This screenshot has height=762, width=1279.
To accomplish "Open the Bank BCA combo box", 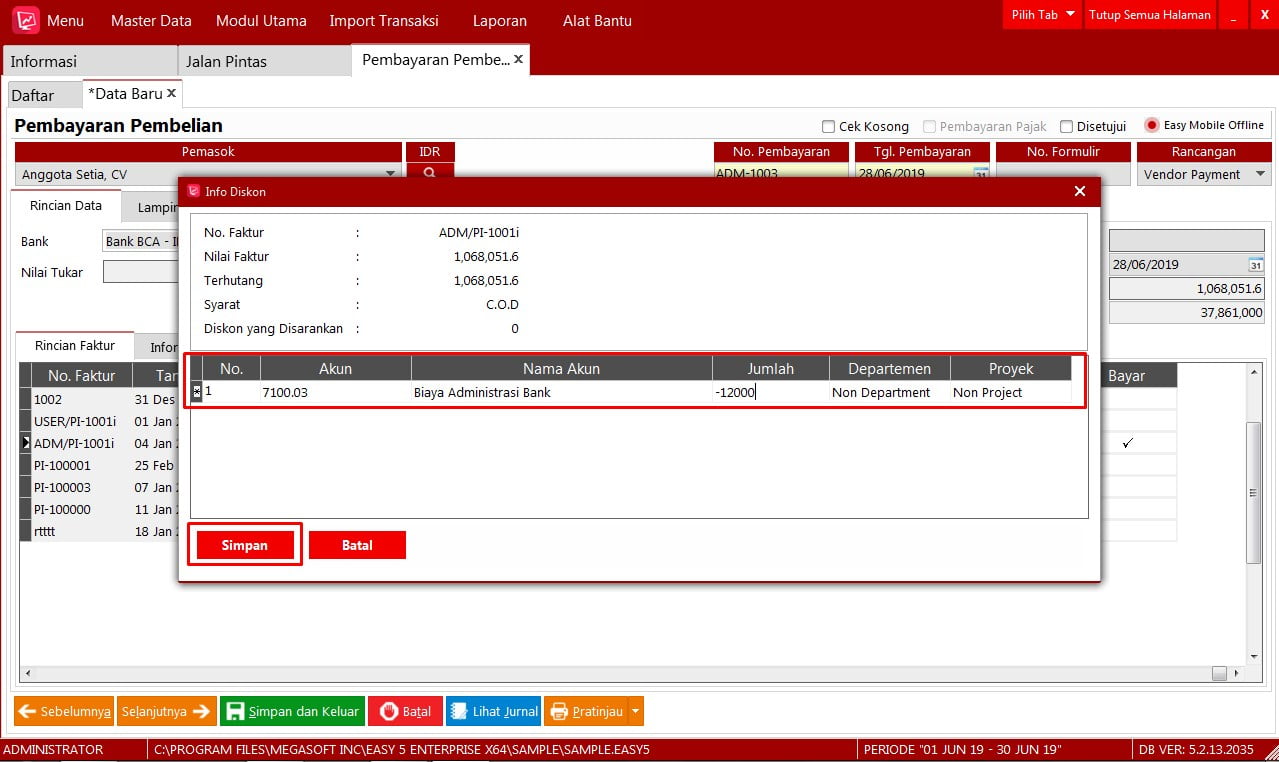I will [141, 241].
